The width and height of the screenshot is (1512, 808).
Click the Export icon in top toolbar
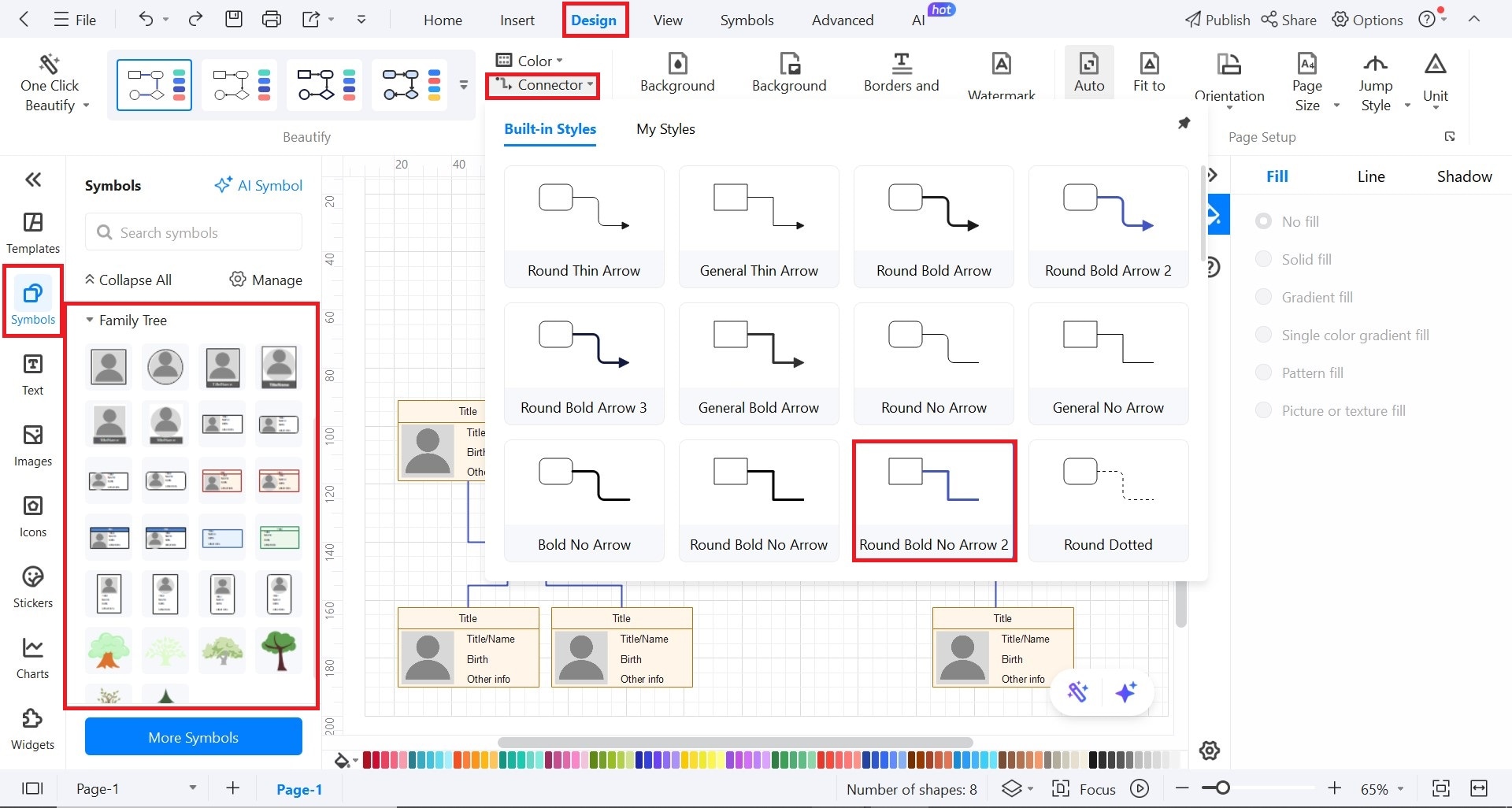(x=311, y=20)
